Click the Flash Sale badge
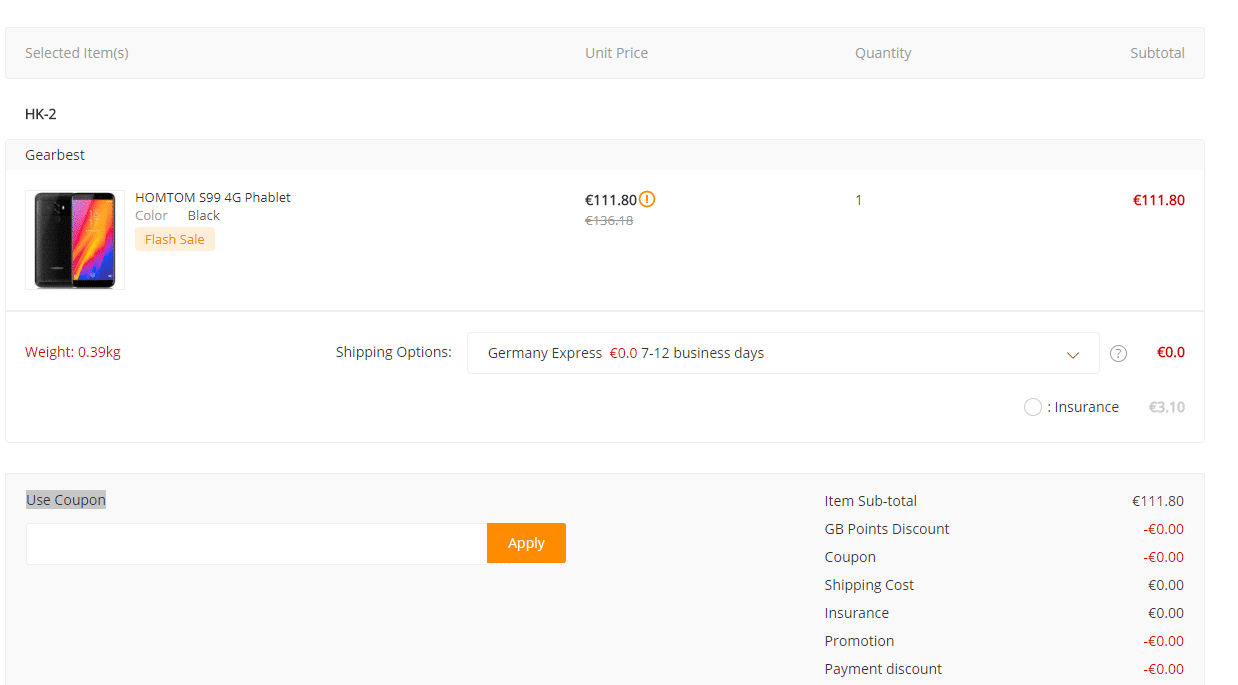The width and height of the screenshot is (1238, 685). click(175, 239)
